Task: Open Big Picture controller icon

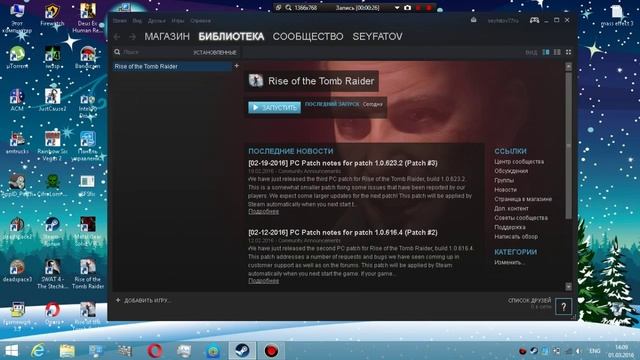Action: (534, 20)
